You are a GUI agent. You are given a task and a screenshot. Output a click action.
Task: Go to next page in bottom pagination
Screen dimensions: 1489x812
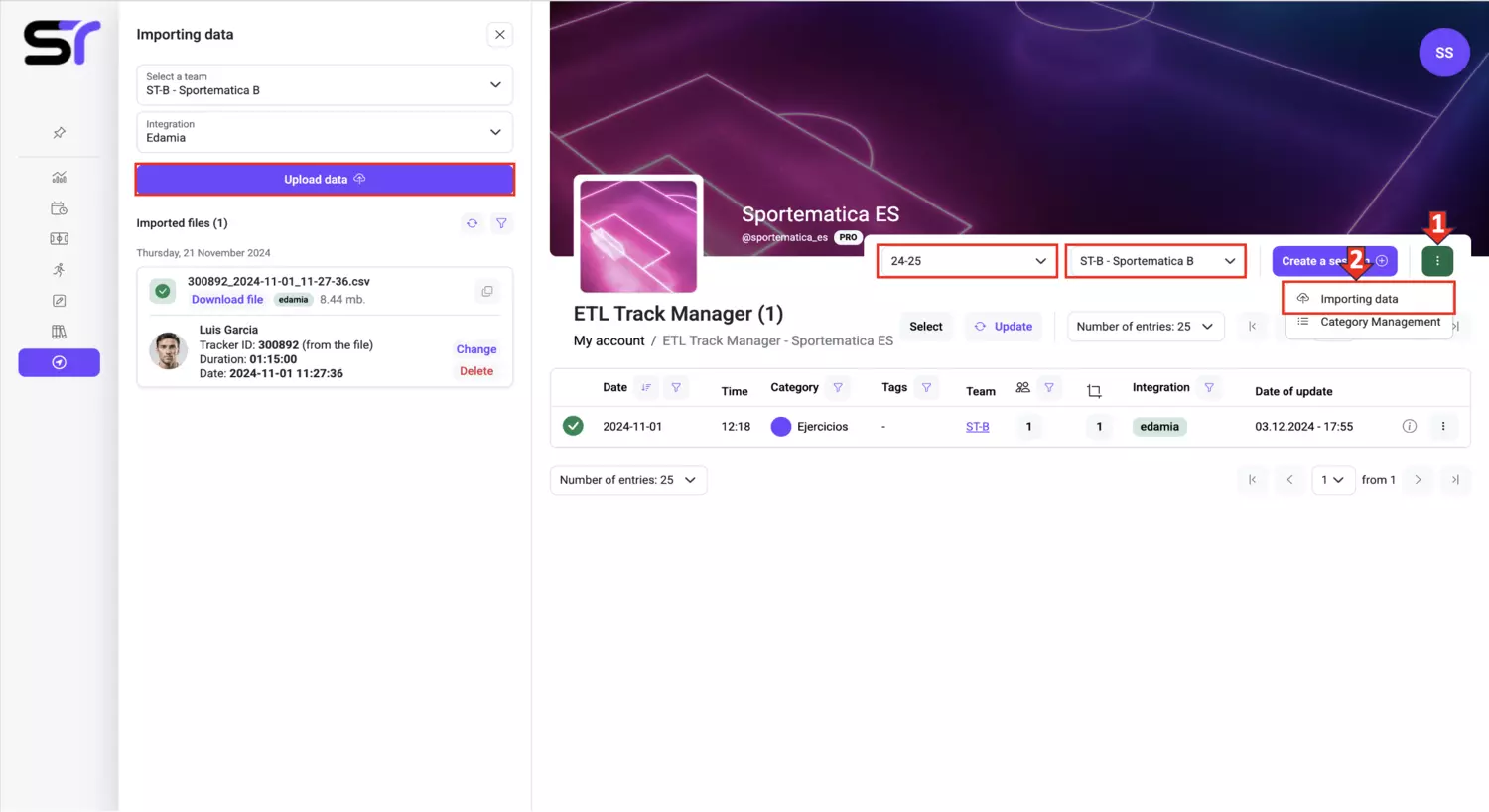[x=1418, y=480]
